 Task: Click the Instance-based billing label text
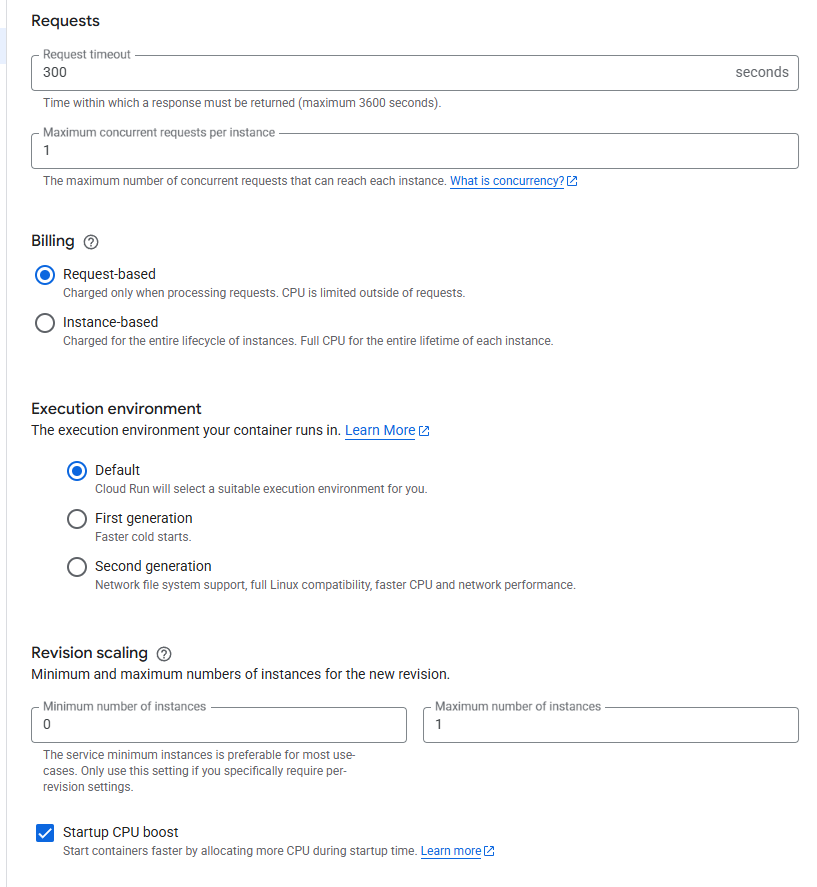[x=110, y=323]
